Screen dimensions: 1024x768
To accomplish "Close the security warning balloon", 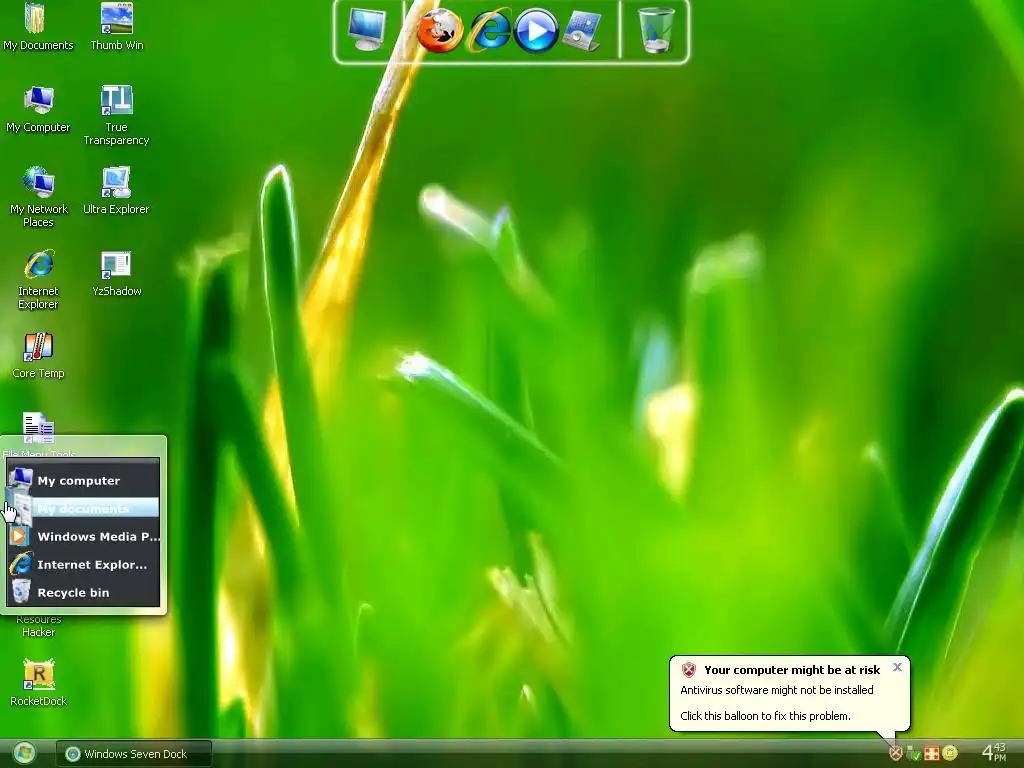I will click(897, 667).
